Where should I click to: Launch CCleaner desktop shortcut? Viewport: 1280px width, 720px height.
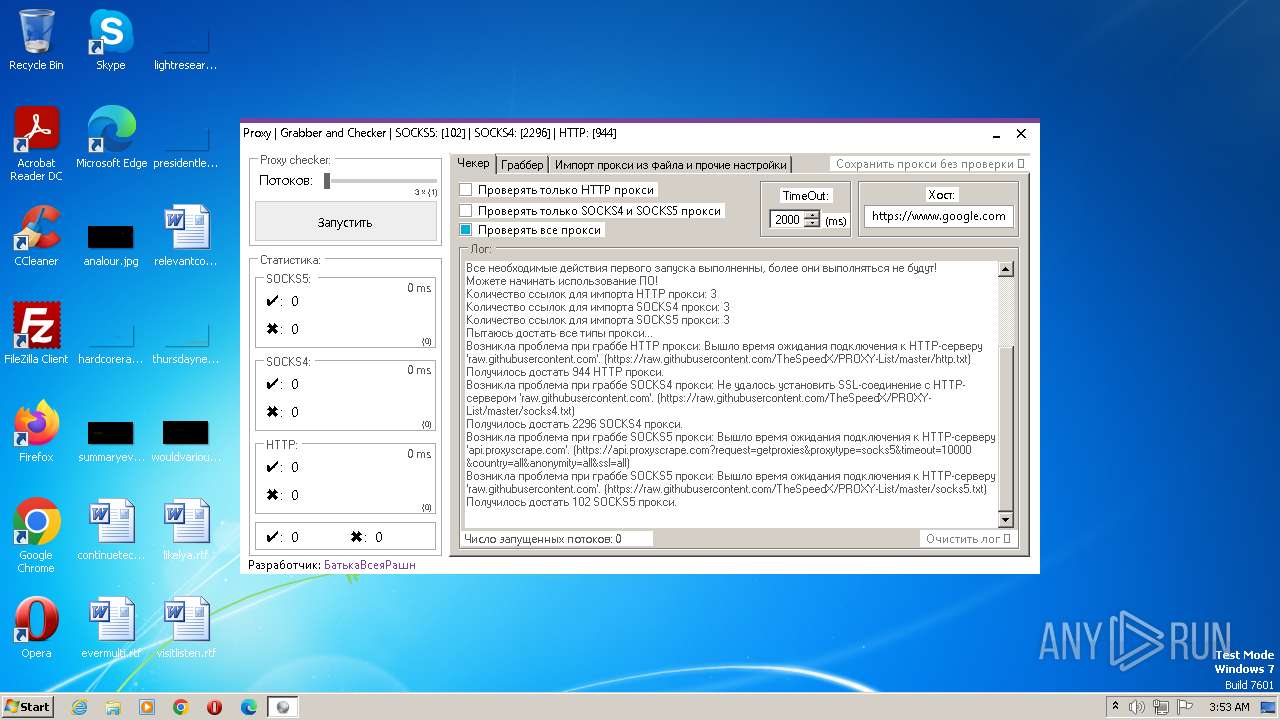pos(36,236)
